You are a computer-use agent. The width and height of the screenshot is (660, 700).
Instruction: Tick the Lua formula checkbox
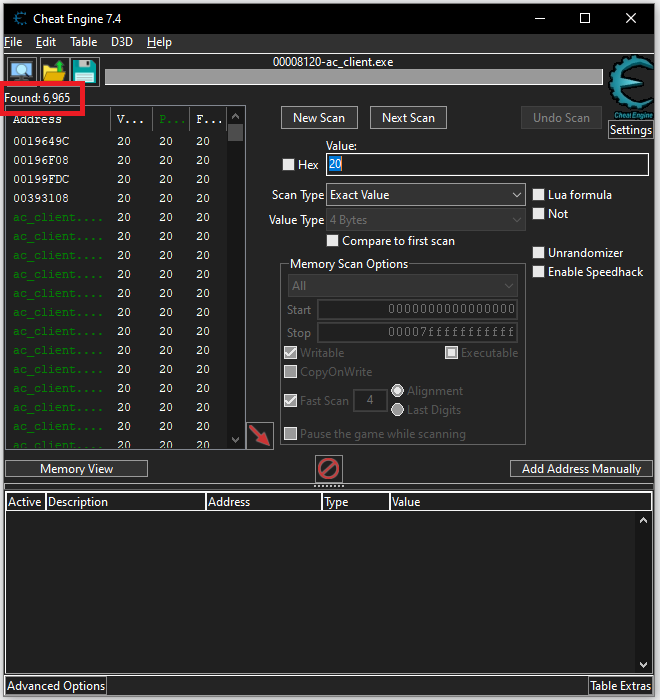click(539, 195)
